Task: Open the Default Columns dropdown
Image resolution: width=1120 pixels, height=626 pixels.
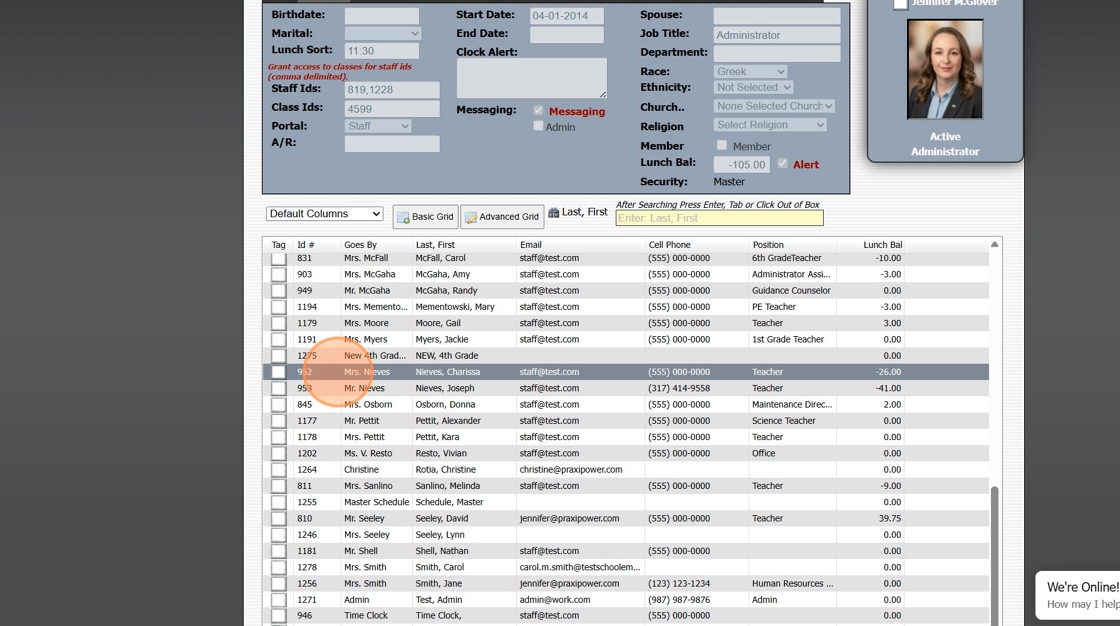Action: pyautogui.click(x=325, y=214)
